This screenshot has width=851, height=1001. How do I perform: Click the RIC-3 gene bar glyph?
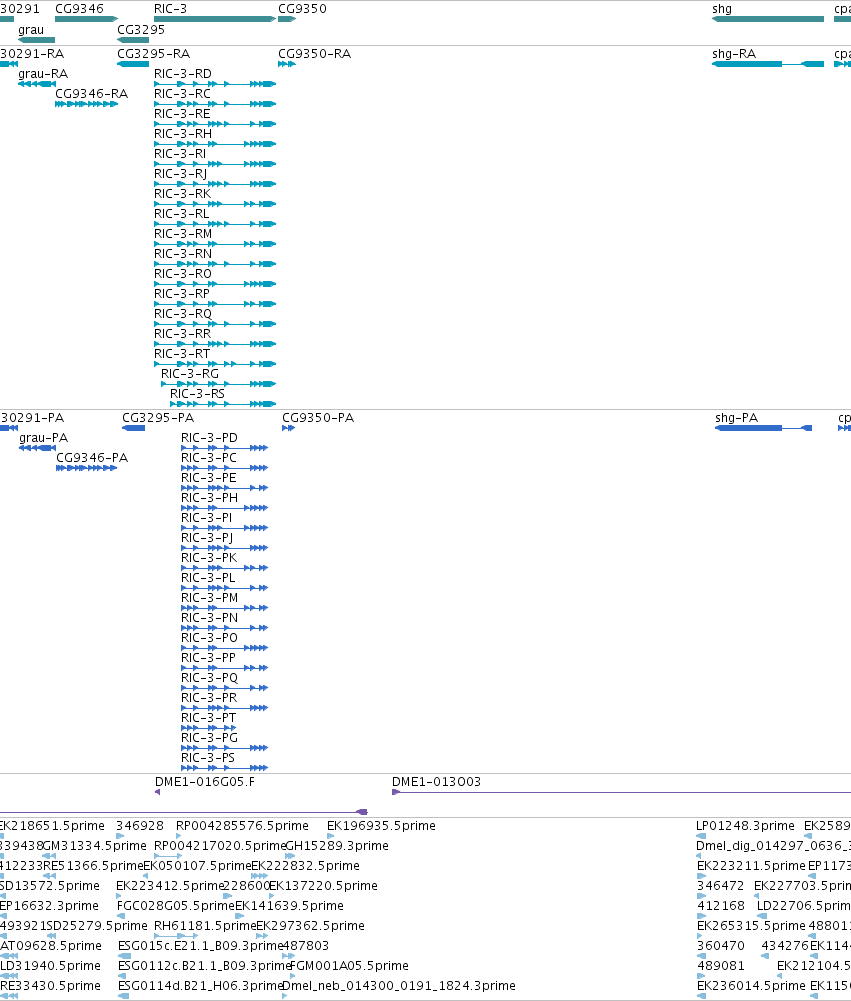(215, 19)
